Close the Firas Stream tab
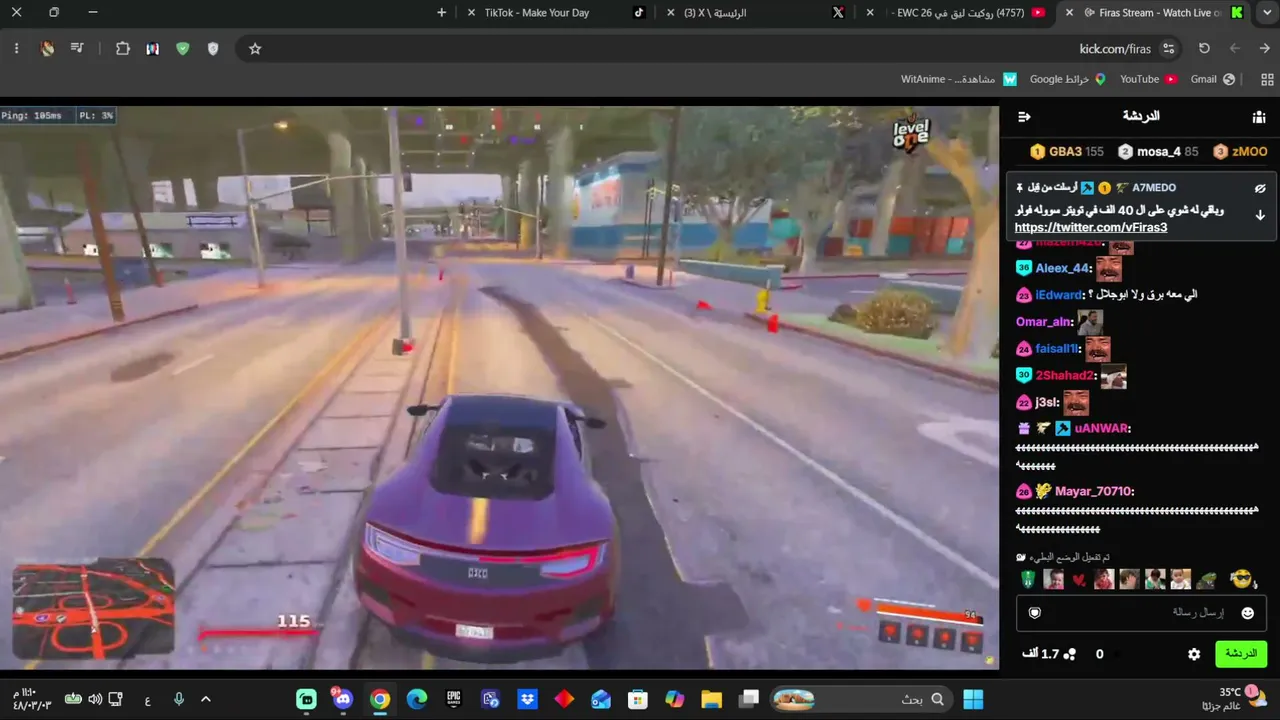This screenshot has width=1280, height=720. [1070, 13]
